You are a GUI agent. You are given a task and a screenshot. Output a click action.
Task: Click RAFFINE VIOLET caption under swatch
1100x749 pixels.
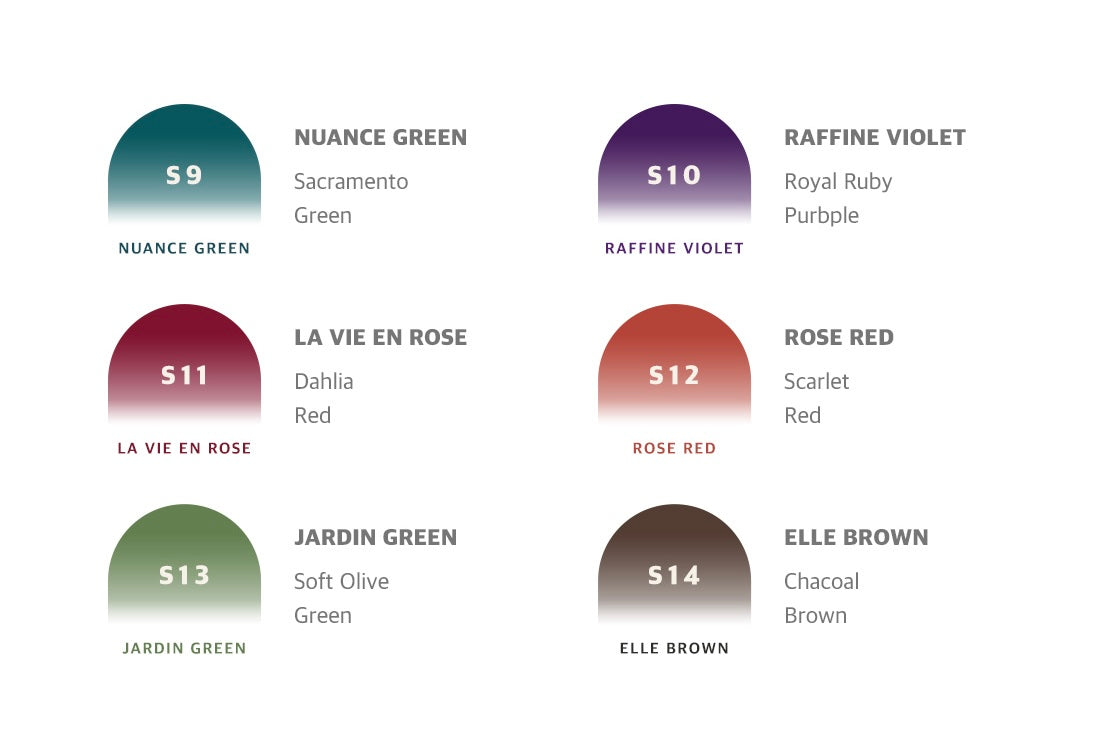674,248
